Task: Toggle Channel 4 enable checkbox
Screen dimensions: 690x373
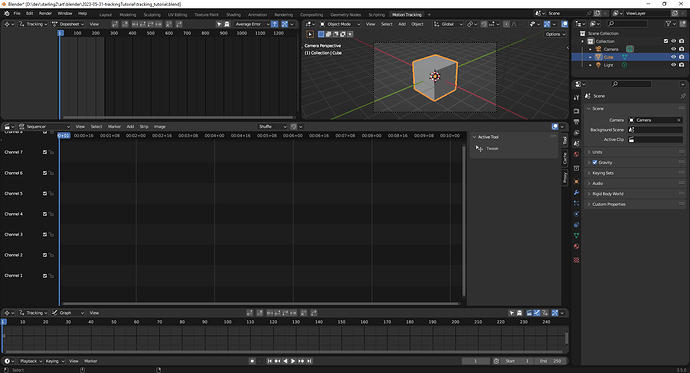Action: click(x=45, y=214)
